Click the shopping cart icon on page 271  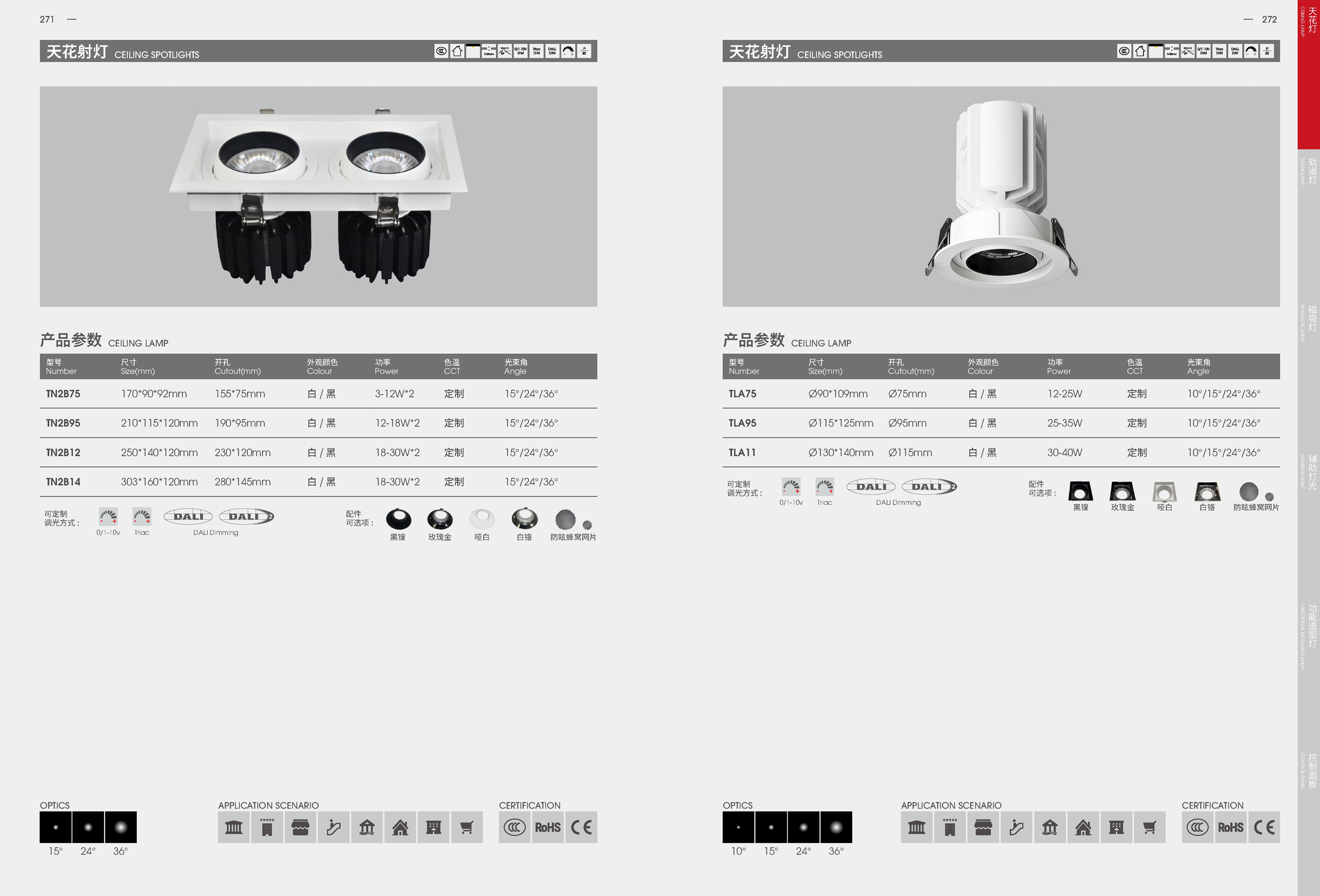(466, 827)
